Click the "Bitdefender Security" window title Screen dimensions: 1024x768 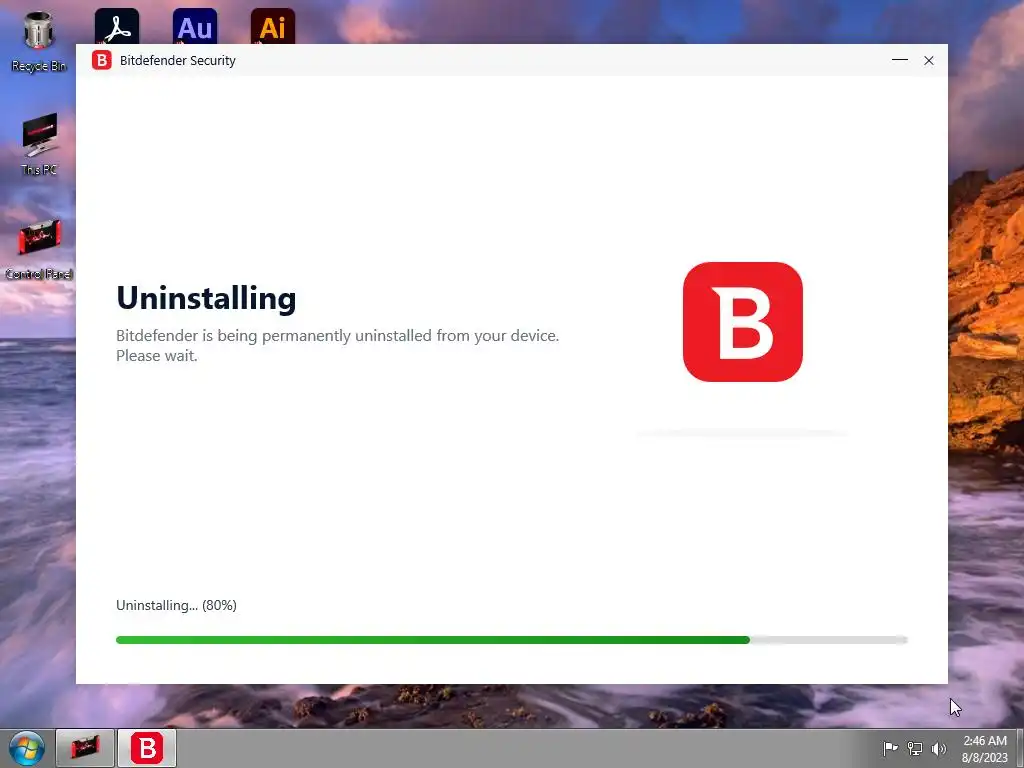coord(178,60)
